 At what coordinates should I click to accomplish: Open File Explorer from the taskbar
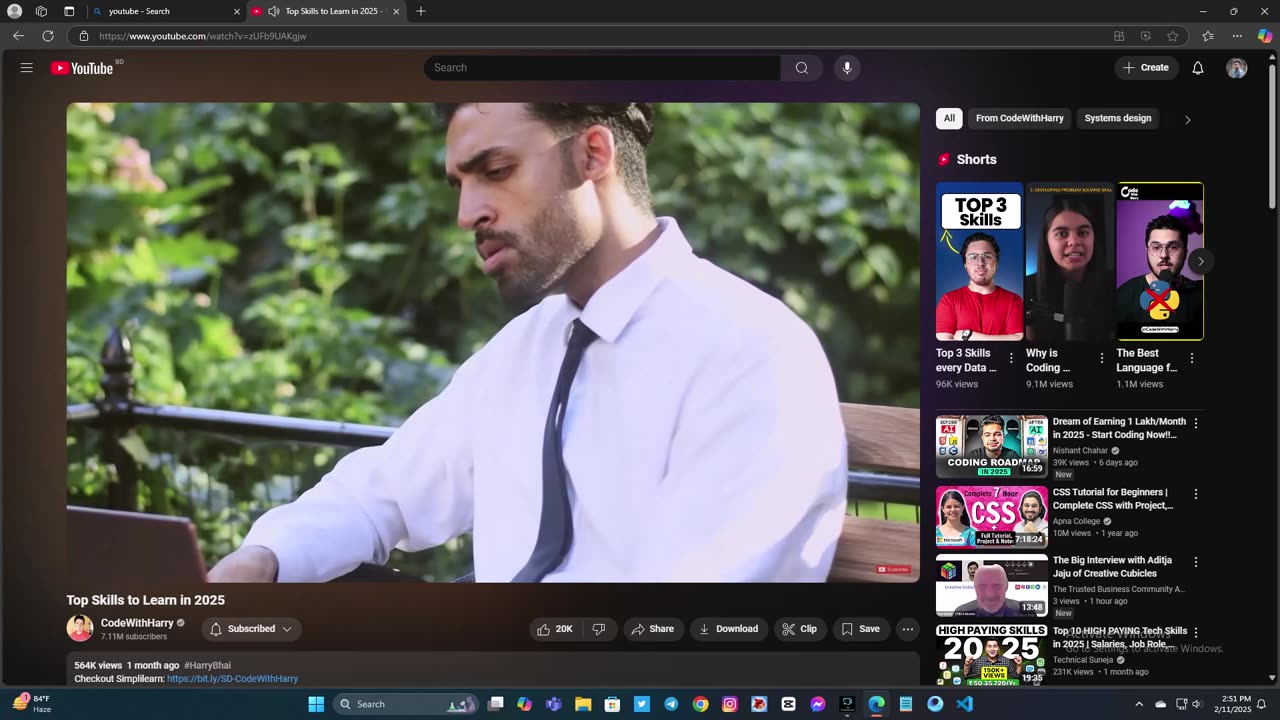583,704
